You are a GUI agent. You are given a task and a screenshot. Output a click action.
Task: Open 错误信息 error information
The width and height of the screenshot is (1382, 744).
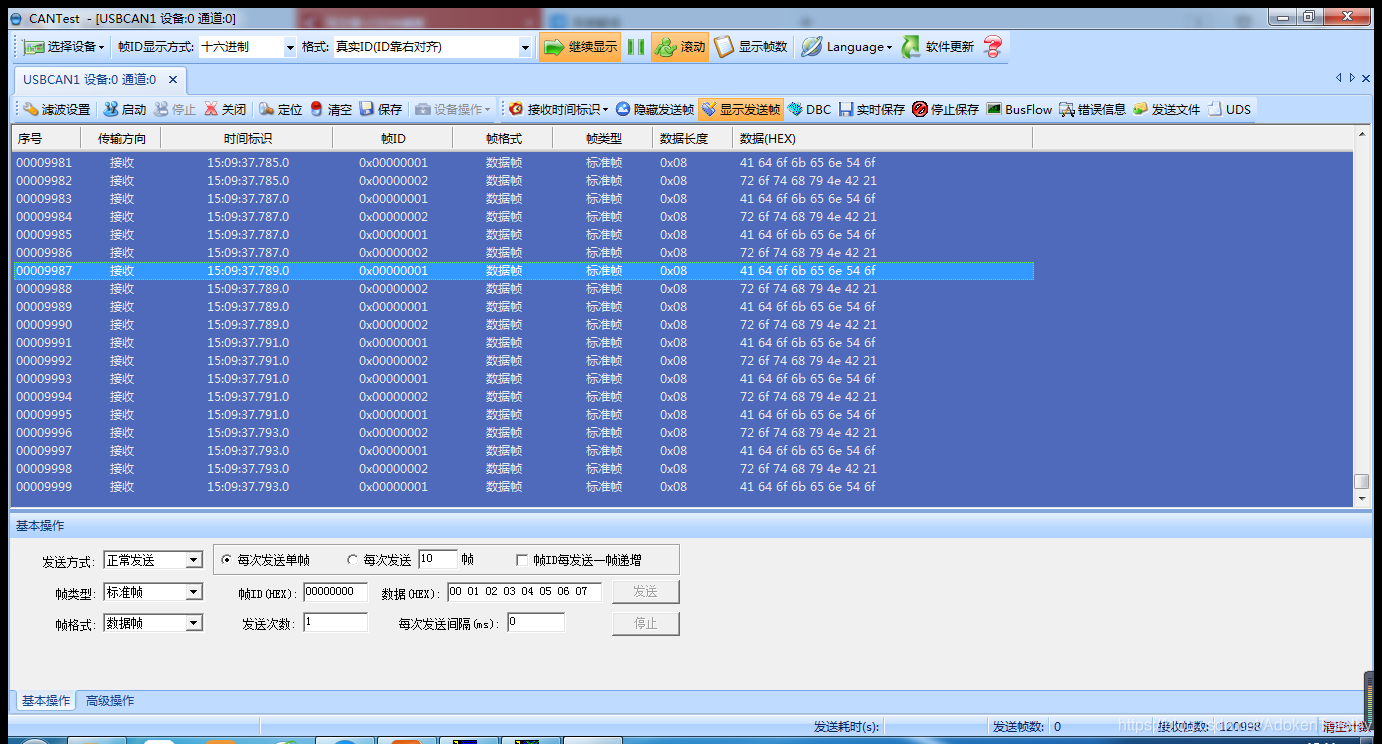point(1093,109)
